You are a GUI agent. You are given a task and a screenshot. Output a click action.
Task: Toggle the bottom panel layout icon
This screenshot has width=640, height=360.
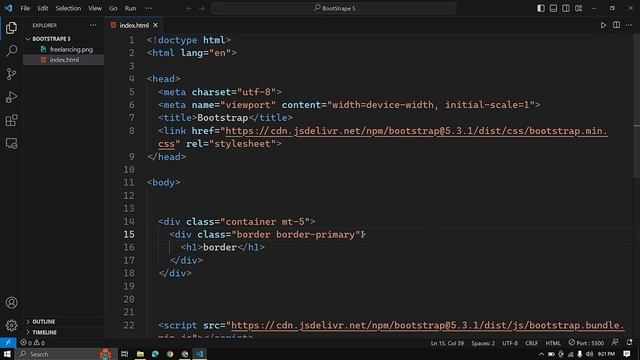tap(553, 8)
